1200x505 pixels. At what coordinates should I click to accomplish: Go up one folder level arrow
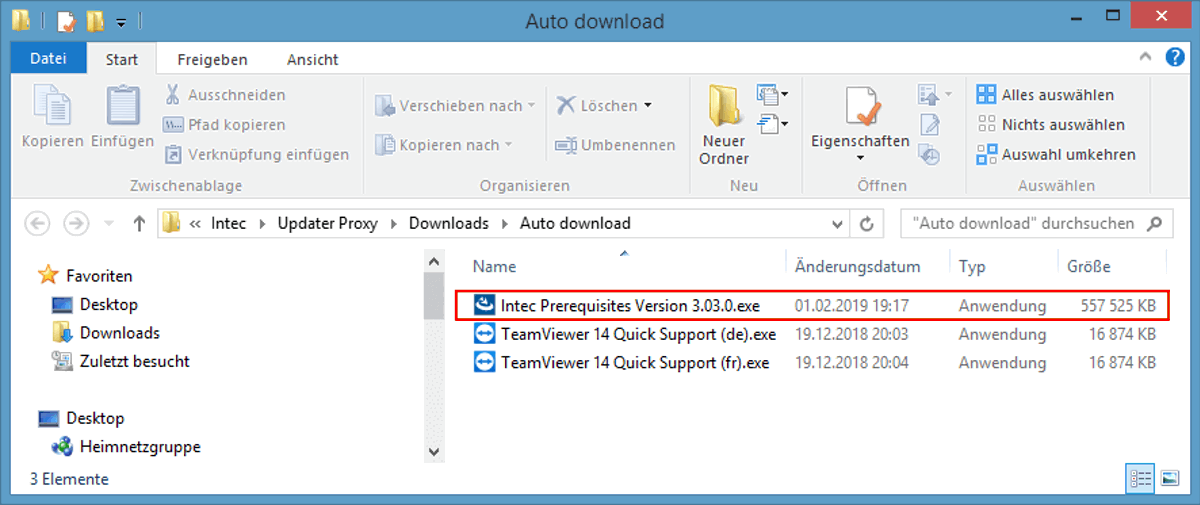139,224
